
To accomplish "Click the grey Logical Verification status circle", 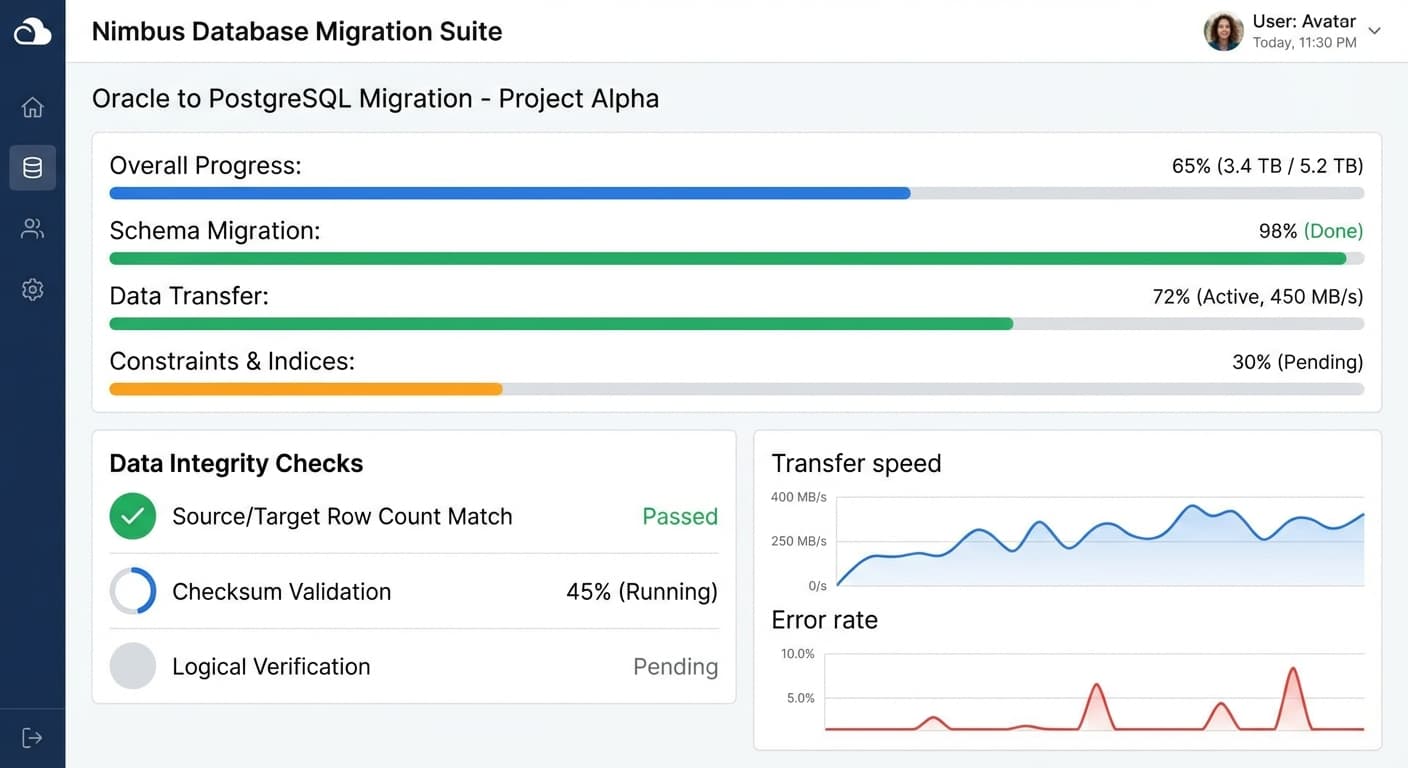I will 132,666.
